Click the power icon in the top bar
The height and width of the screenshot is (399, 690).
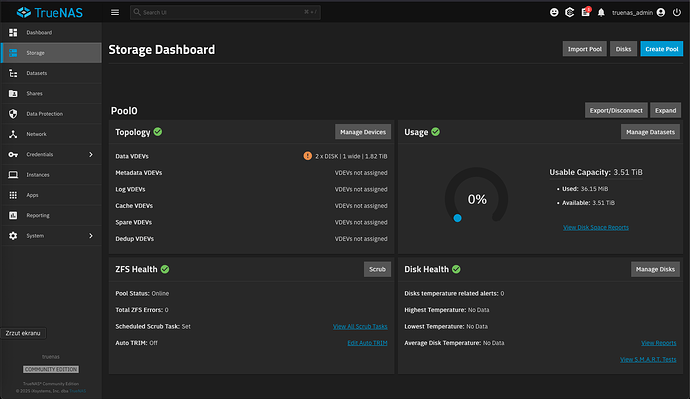[x=677, y=12]
